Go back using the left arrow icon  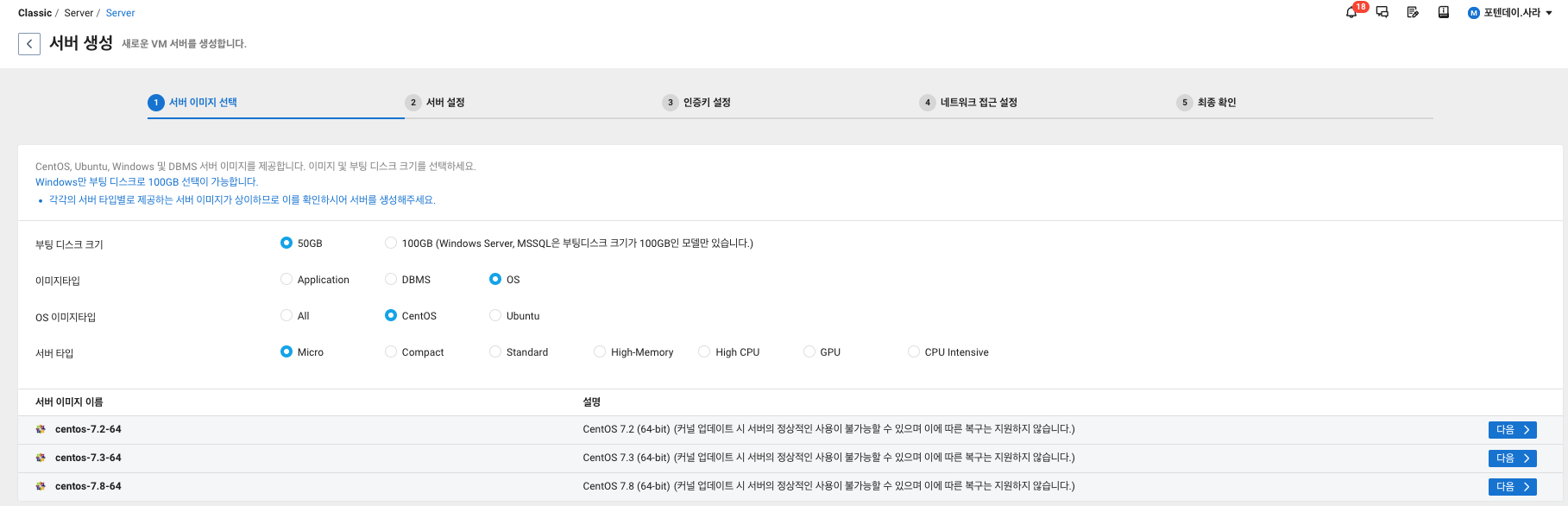tap(29, 44)
